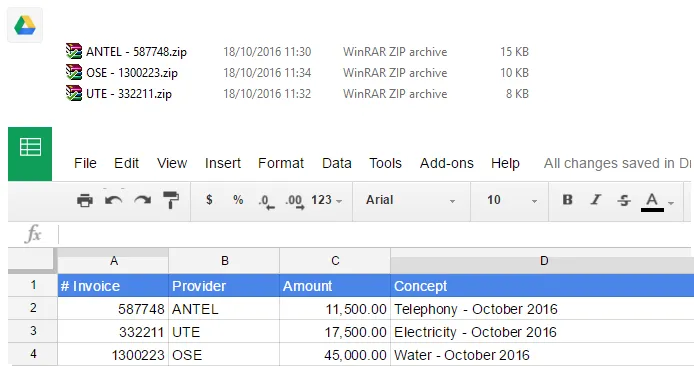Viewport: 694px width, 366px height.
Task: Select the 'Provider' header cell
Action: point(224,285)
